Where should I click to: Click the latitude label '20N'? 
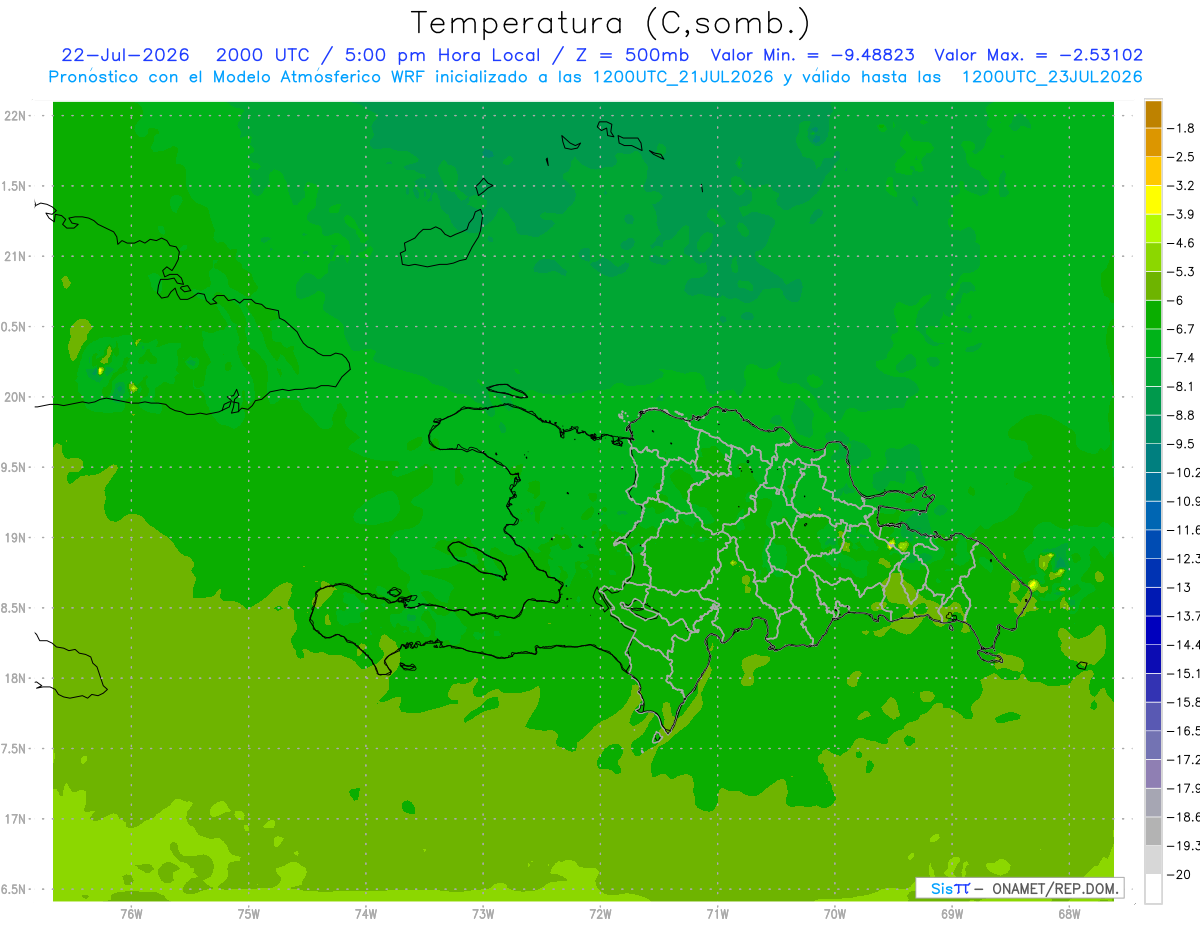16,397
